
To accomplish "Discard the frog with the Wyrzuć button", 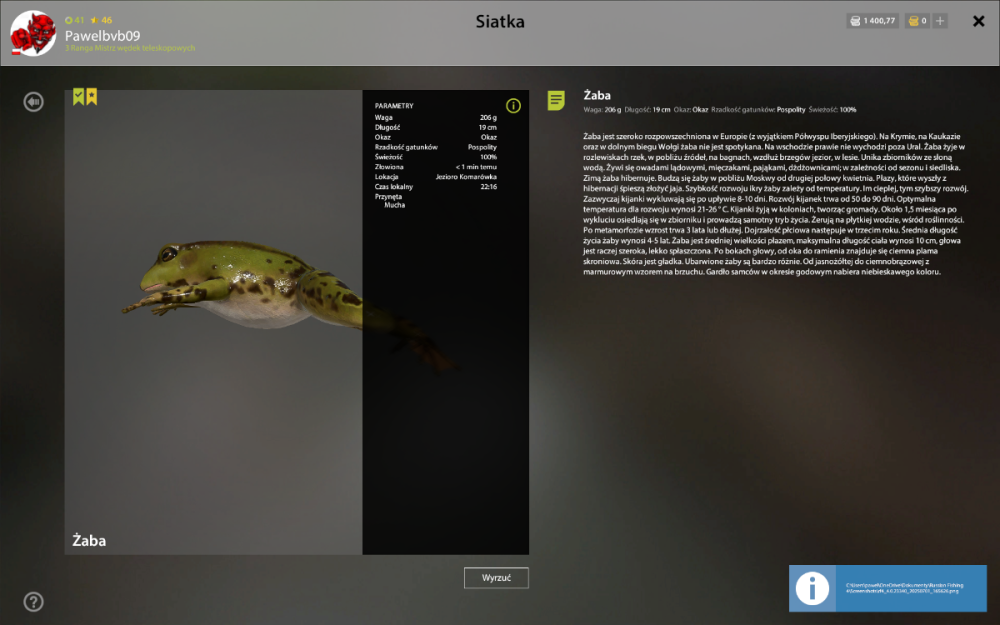I will (x=496, y=578).
